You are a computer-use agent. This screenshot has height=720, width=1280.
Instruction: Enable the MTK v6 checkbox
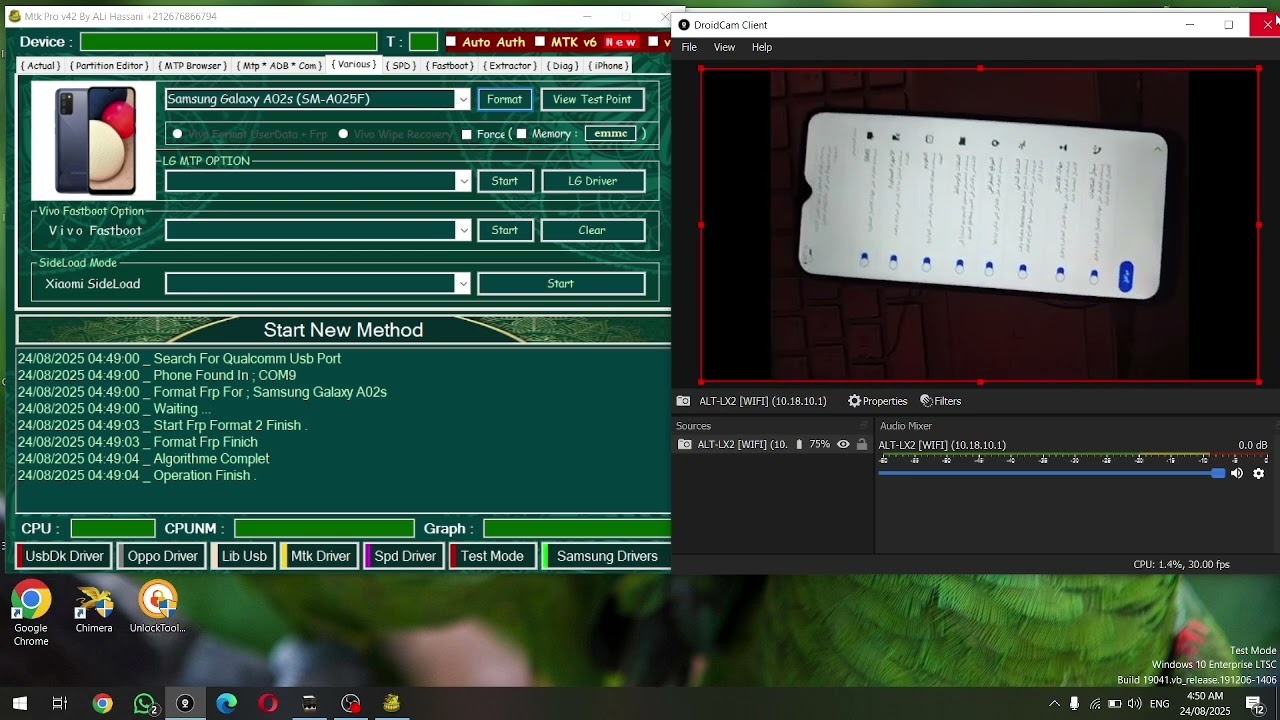click(x=540, y=41)
